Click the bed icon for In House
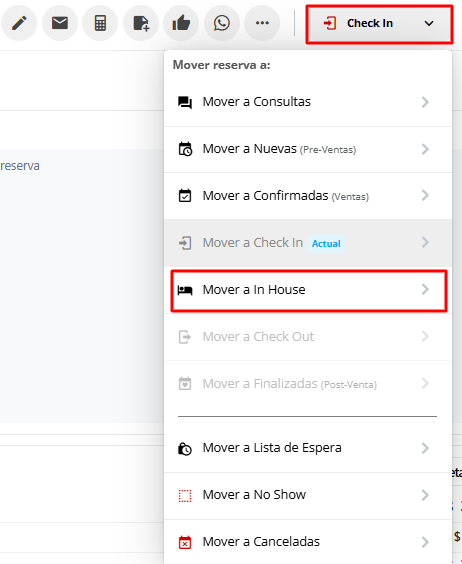462x564 pixels. [x=185, y=290]
